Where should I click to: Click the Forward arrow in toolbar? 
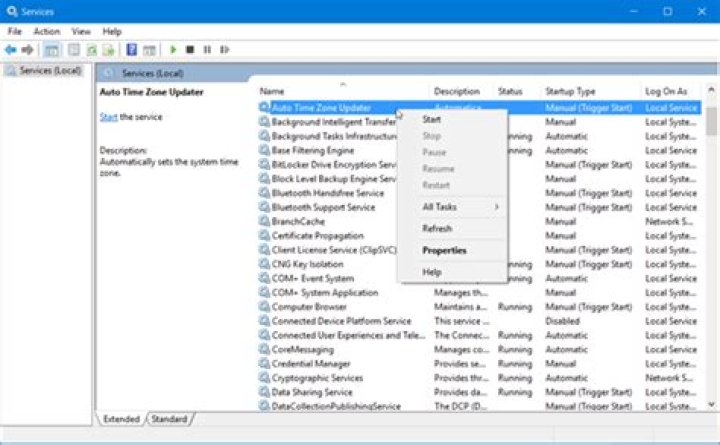pyautogui.click(x=28, y=49)
